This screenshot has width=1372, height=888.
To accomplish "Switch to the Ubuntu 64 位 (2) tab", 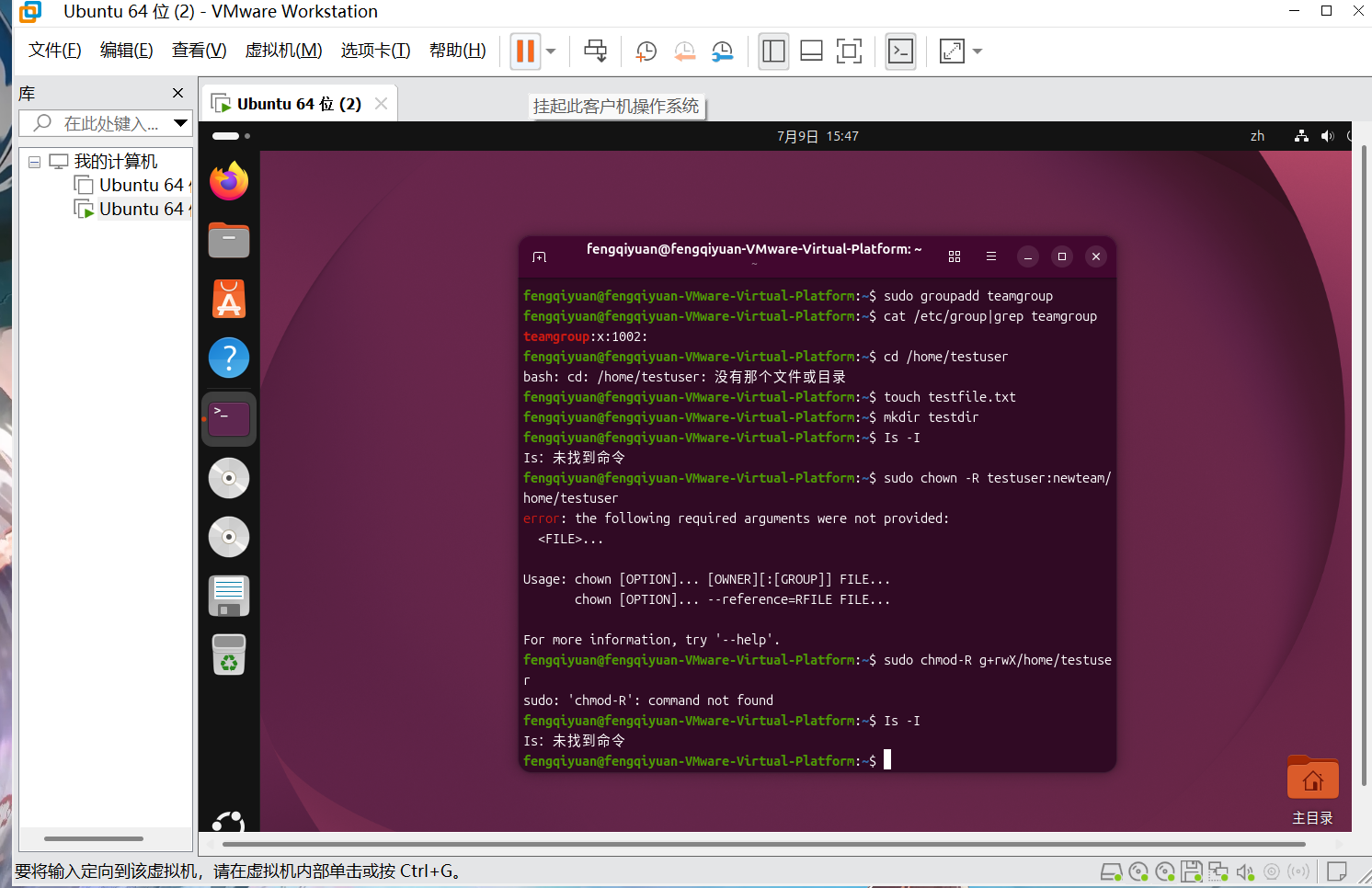I will point(298,104).
